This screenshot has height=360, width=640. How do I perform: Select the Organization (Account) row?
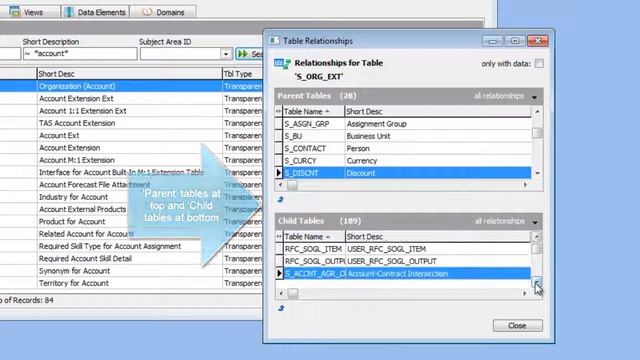tap(131, 86)
